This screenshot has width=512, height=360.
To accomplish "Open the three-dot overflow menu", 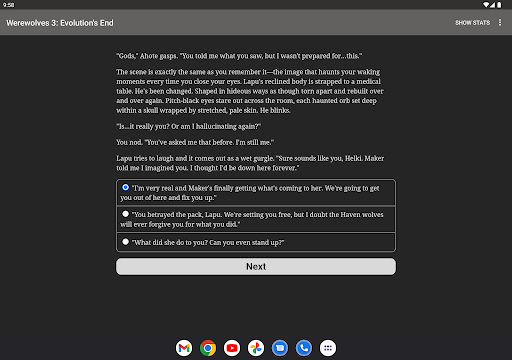I will (500, 22).
